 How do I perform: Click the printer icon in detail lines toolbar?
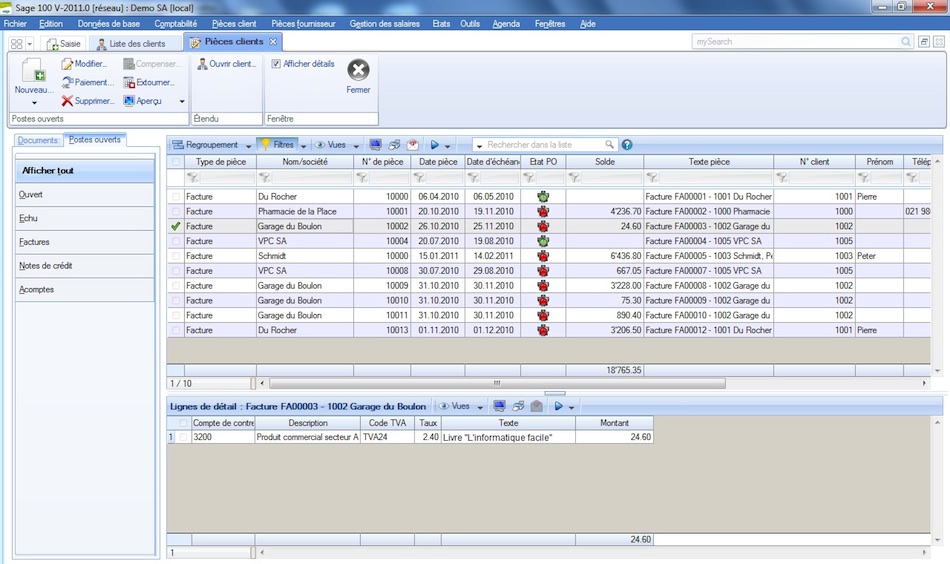[518, 406]
